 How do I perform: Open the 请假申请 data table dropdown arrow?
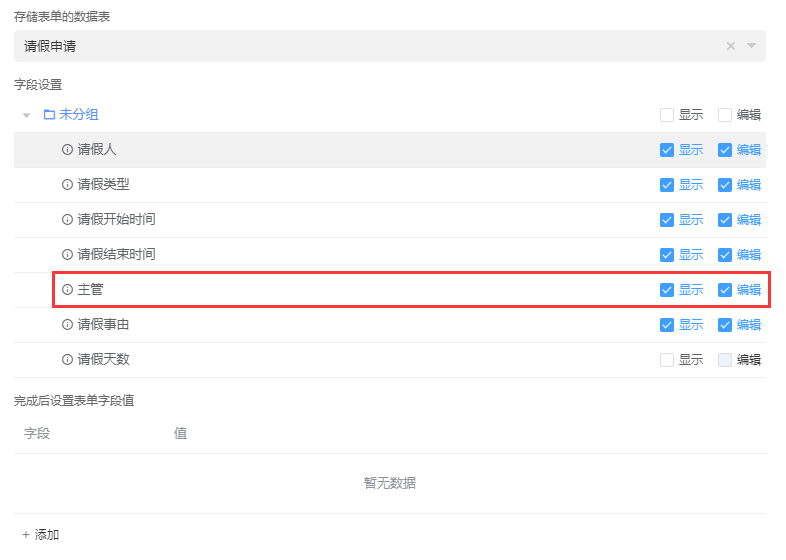751,46
